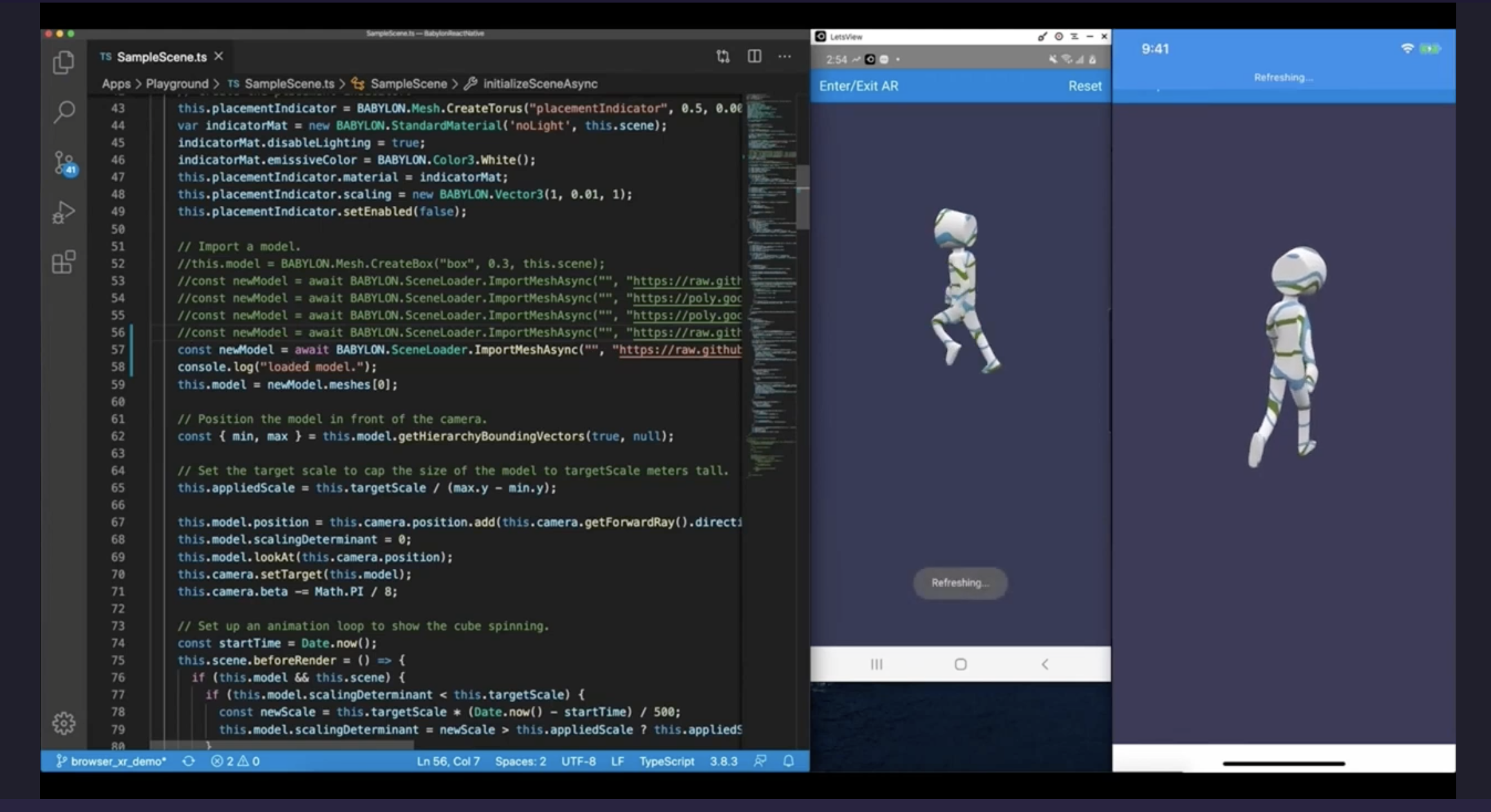Tap the Android home navigation button

(960, 664)
